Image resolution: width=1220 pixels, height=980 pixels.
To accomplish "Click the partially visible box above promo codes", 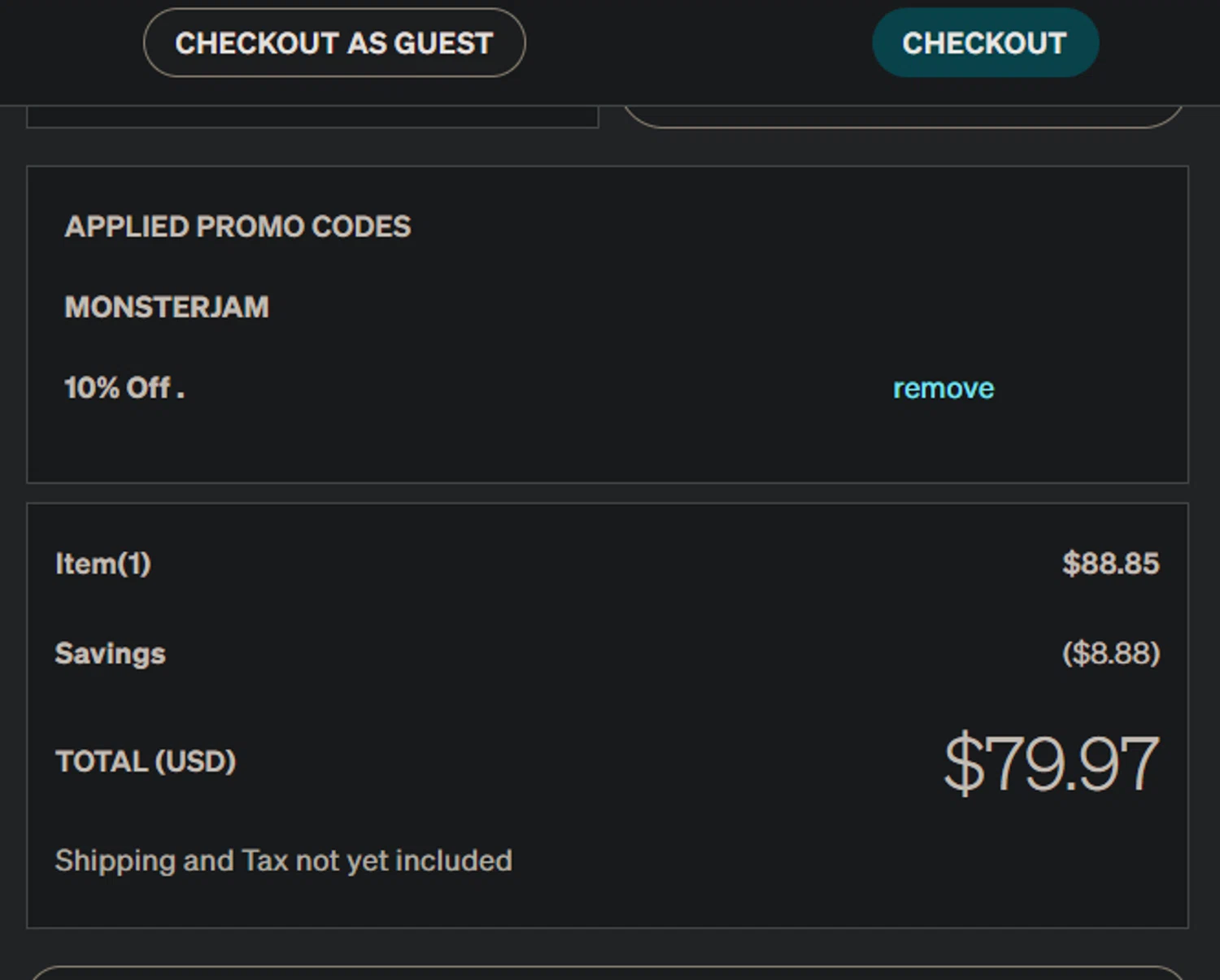I will [312, 116].
